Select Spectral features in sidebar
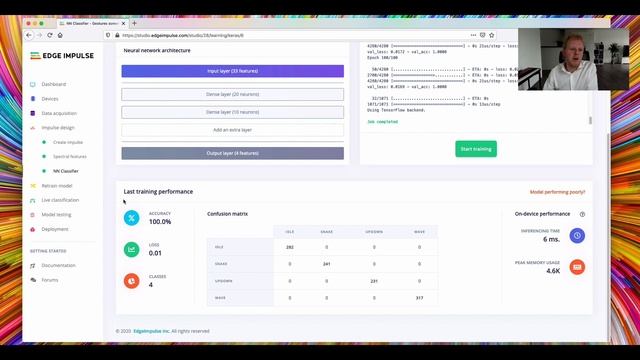The image size is (640, 360). click(70, 157)
